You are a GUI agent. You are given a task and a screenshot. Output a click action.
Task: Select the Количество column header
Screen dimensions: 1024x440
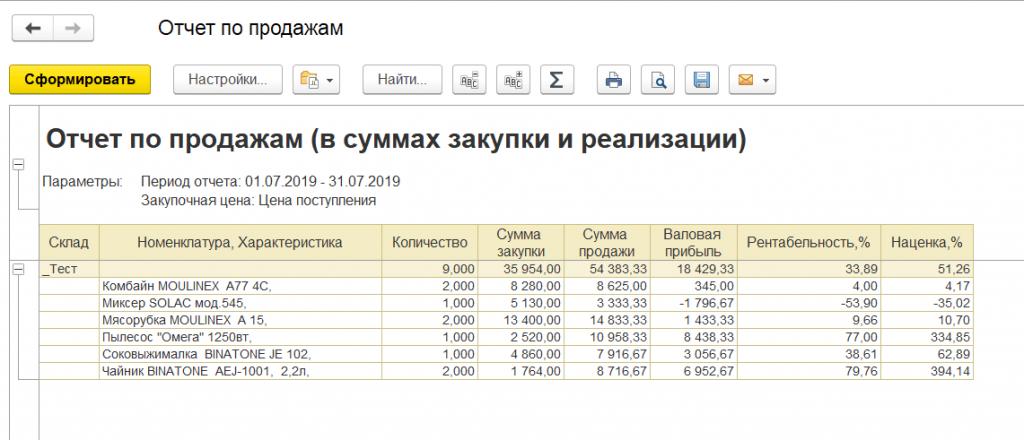tap(430, 243)
